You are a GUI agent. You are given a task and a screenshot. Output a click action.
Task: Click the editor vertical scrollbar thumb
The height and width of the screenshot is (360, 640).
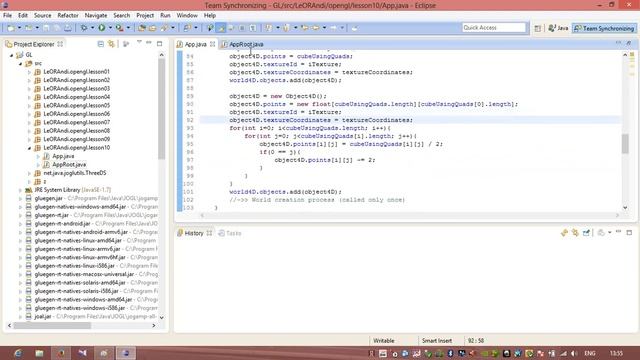coord(625,143)
